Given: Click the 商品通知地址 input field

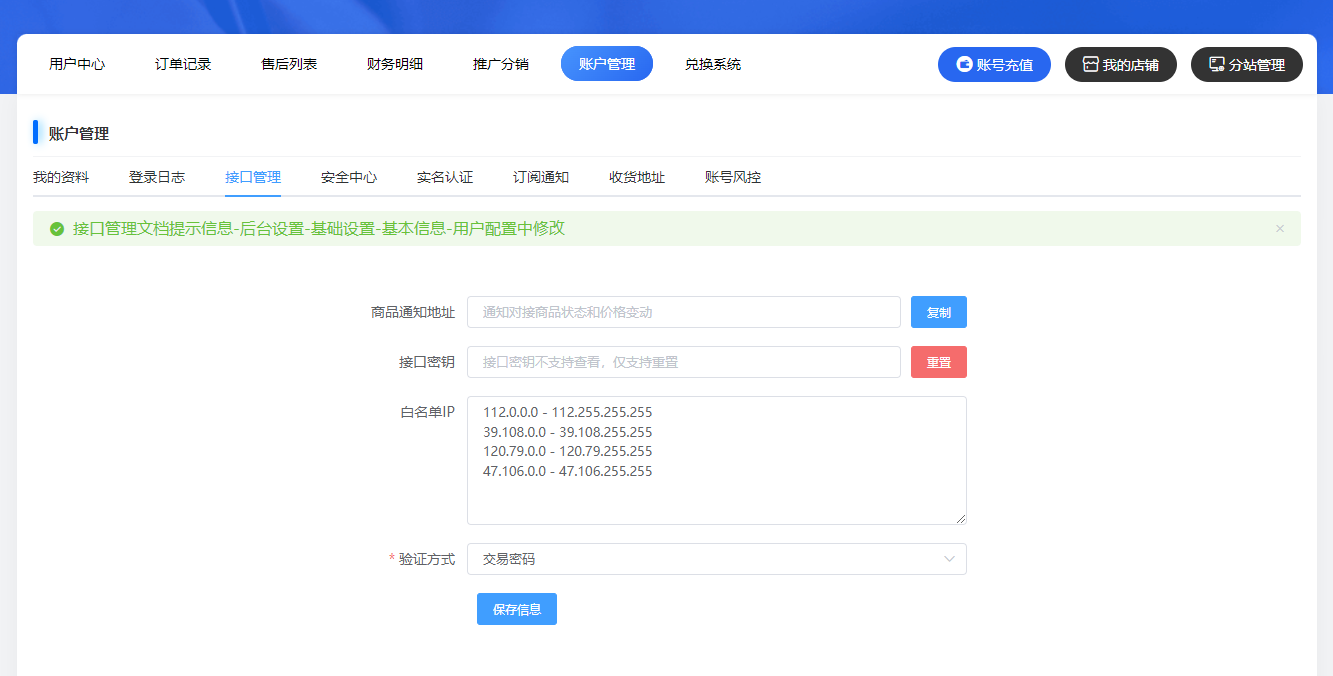Looking at the screenshot, I should (683, 311).
